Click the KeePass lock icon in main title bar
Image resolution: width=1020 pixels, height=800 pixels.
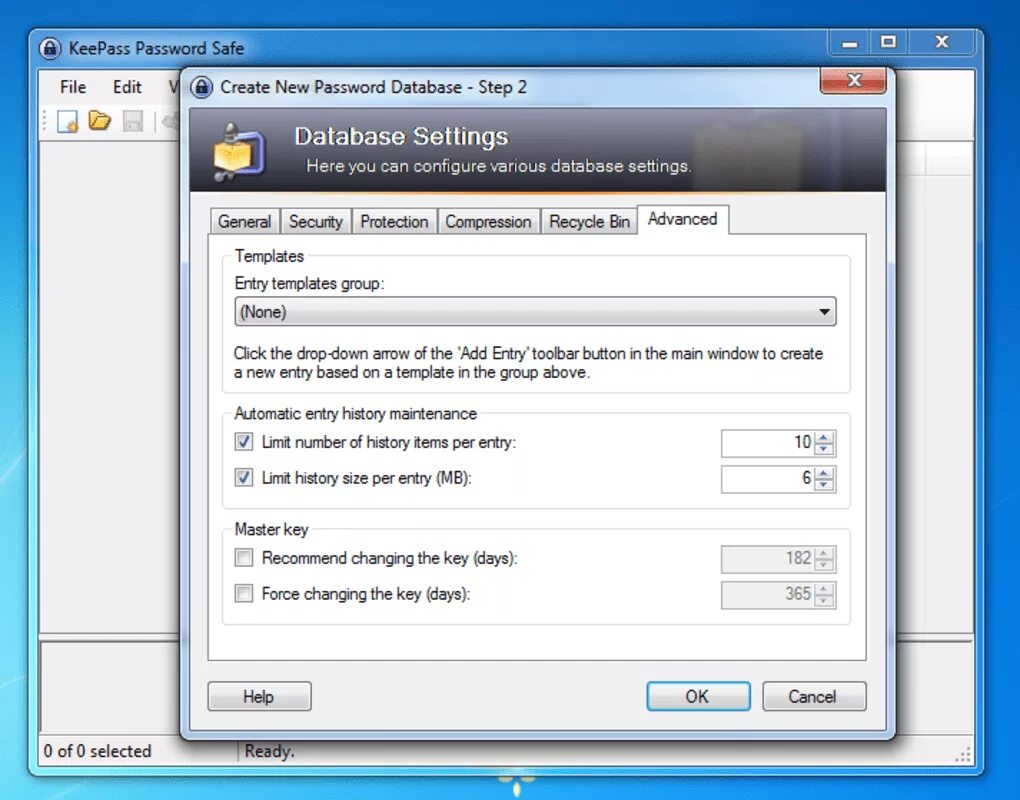coord(50,48)
